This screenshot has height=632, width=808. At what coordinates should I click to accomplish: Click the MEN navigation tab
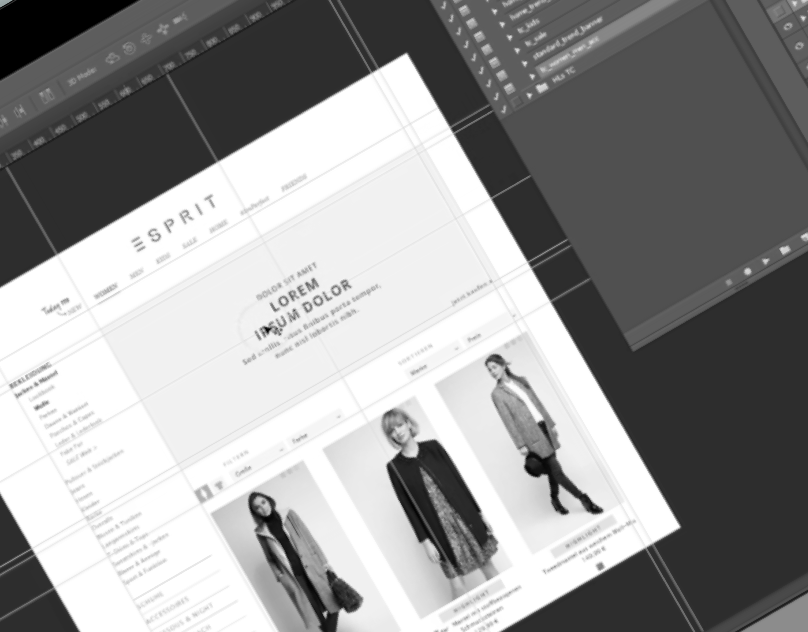tap(137, 274)
